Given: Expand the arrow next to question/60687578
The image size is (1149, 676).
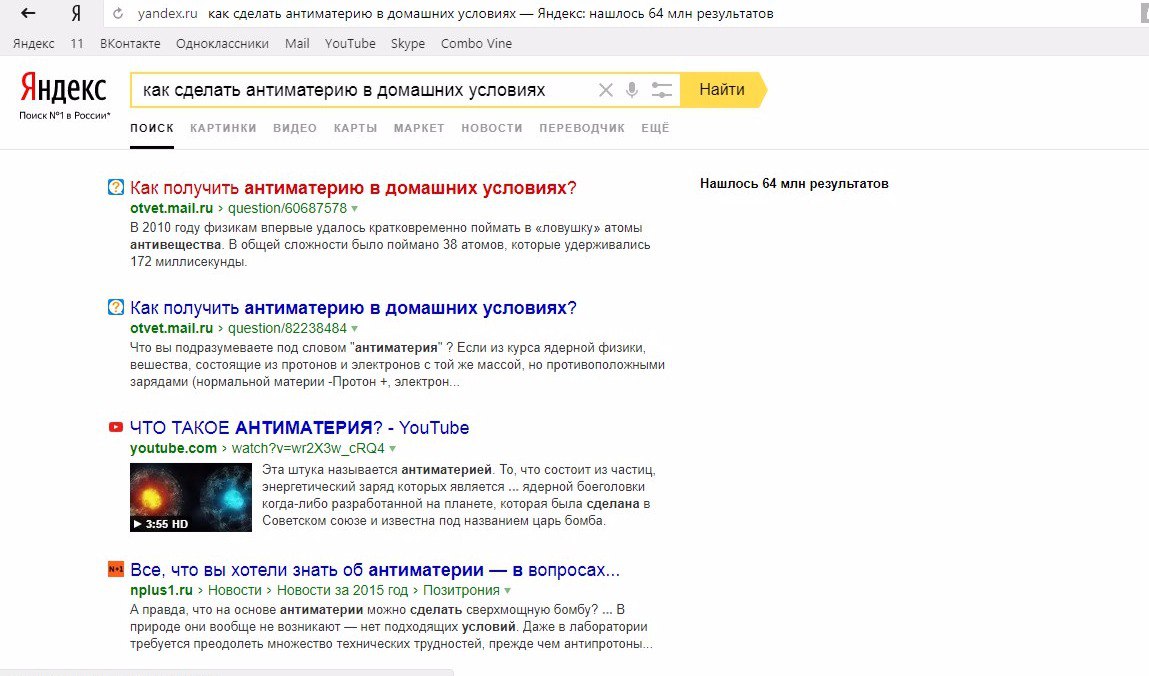Looking at the screenshot, I should click(x=355, y=209).
